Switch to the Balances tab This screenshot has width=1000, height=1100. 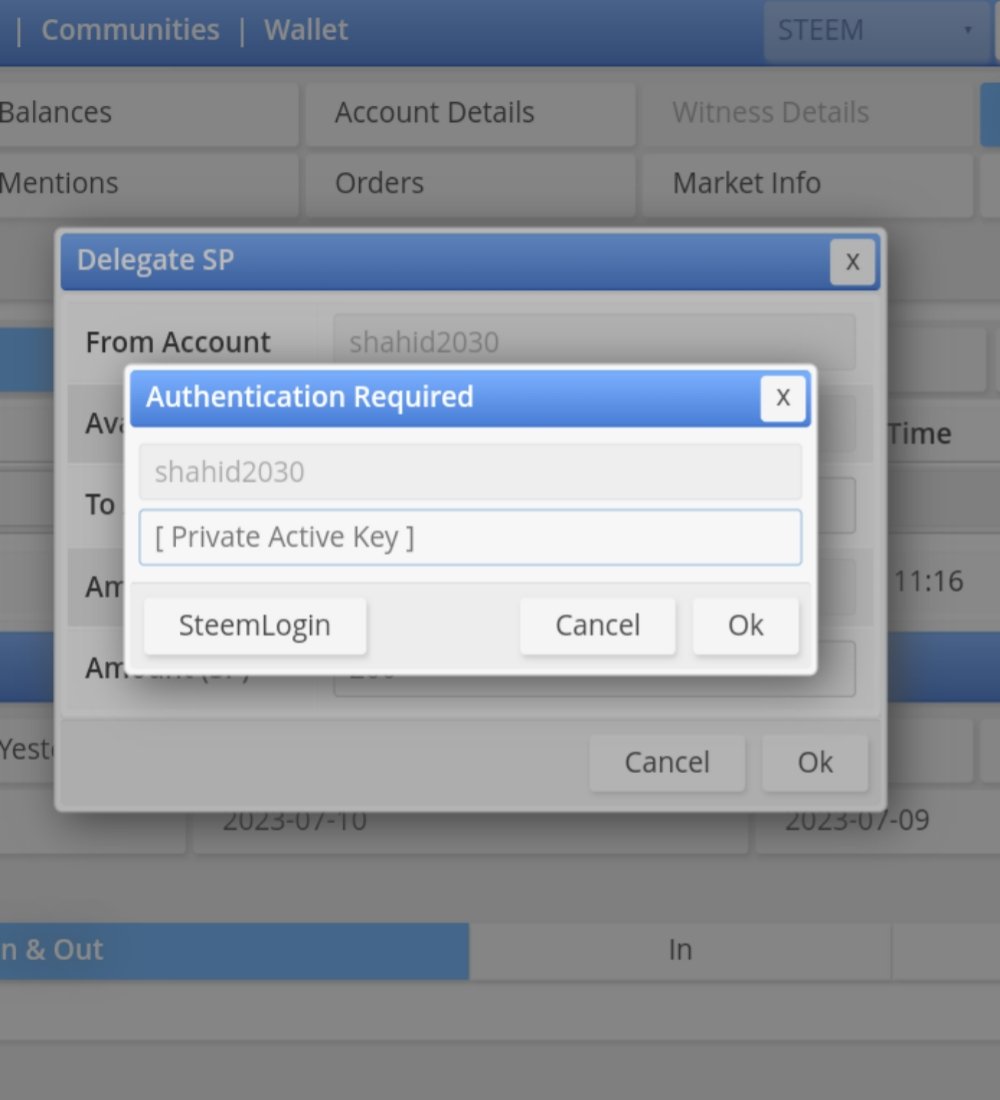point(147,113)
